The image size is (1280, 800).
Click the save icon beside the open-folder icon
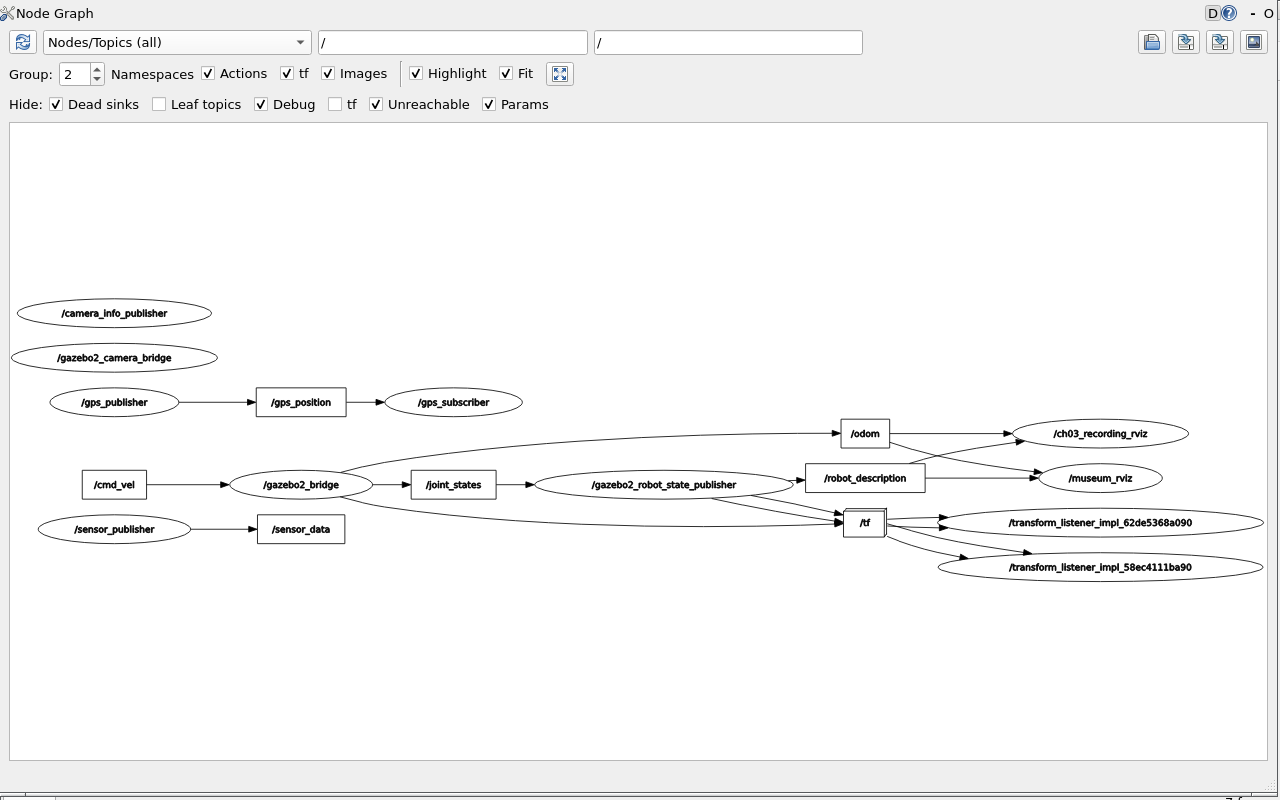click(x=1186, y=42)
